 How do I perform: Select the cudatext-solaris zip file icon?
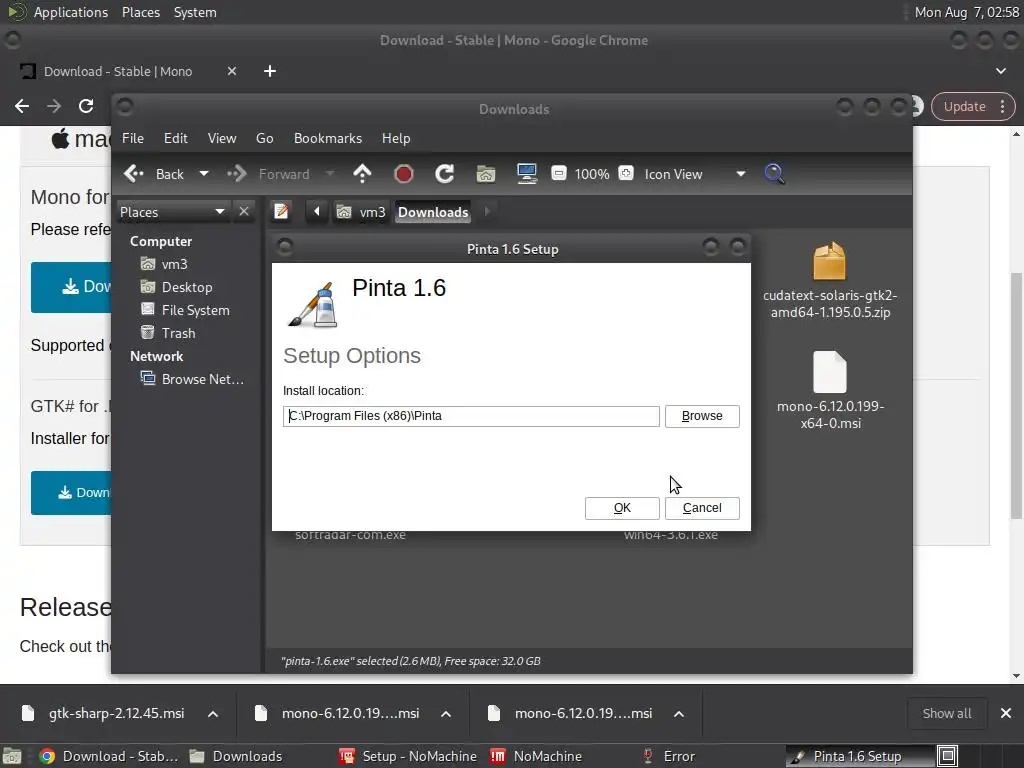[829, 262]
